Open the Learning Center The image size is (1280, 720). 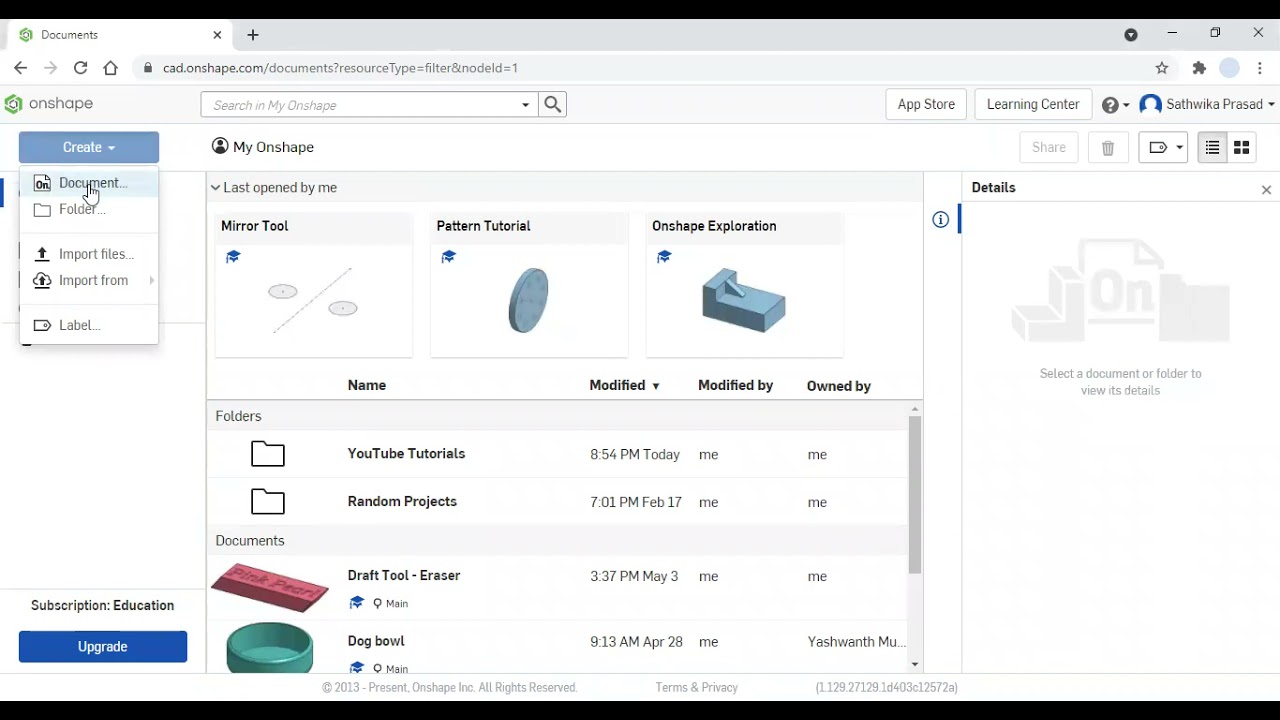pyautogui.click(x=1033, y=104)
